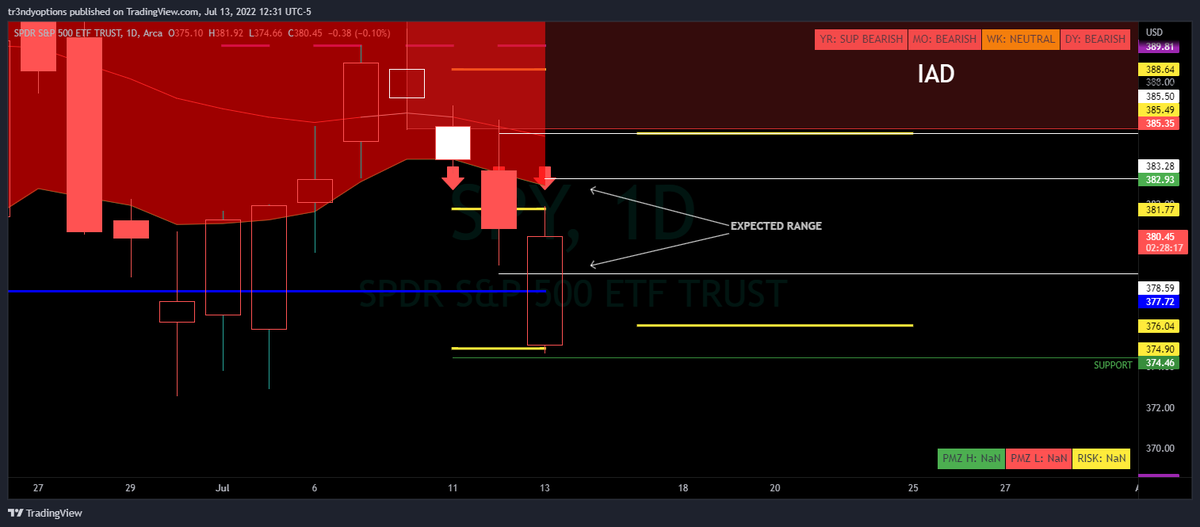Select the YR: SUP BEARISH label

[860, 39]
